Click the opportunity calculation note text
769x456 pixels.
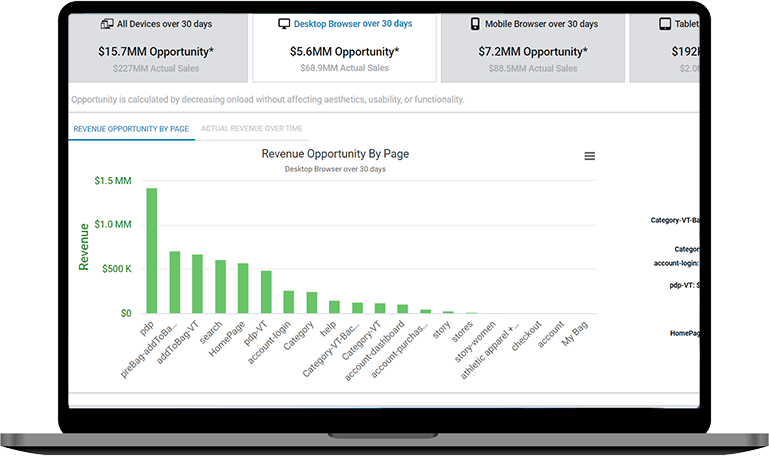click(267, 100)
